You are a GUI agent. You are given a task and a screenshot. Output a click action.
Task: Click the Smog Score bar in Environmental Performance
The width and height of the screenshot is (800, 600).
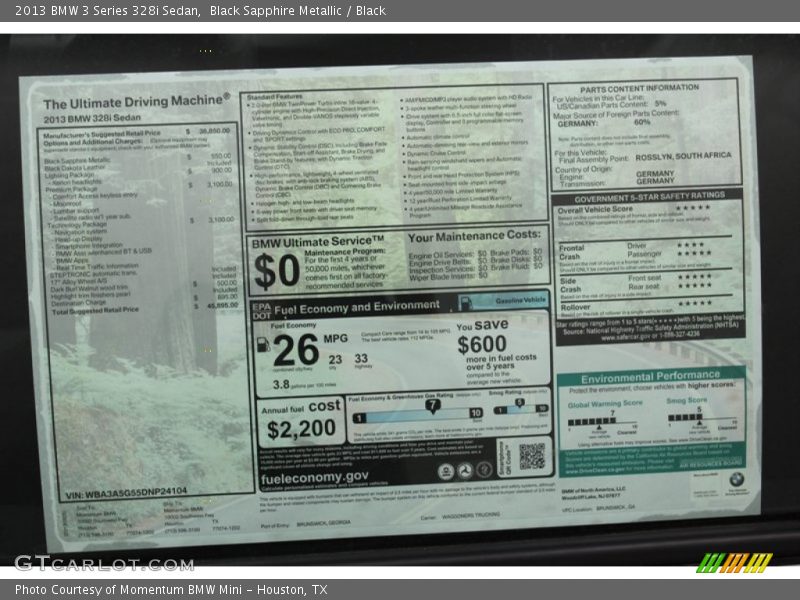(703, 418)
